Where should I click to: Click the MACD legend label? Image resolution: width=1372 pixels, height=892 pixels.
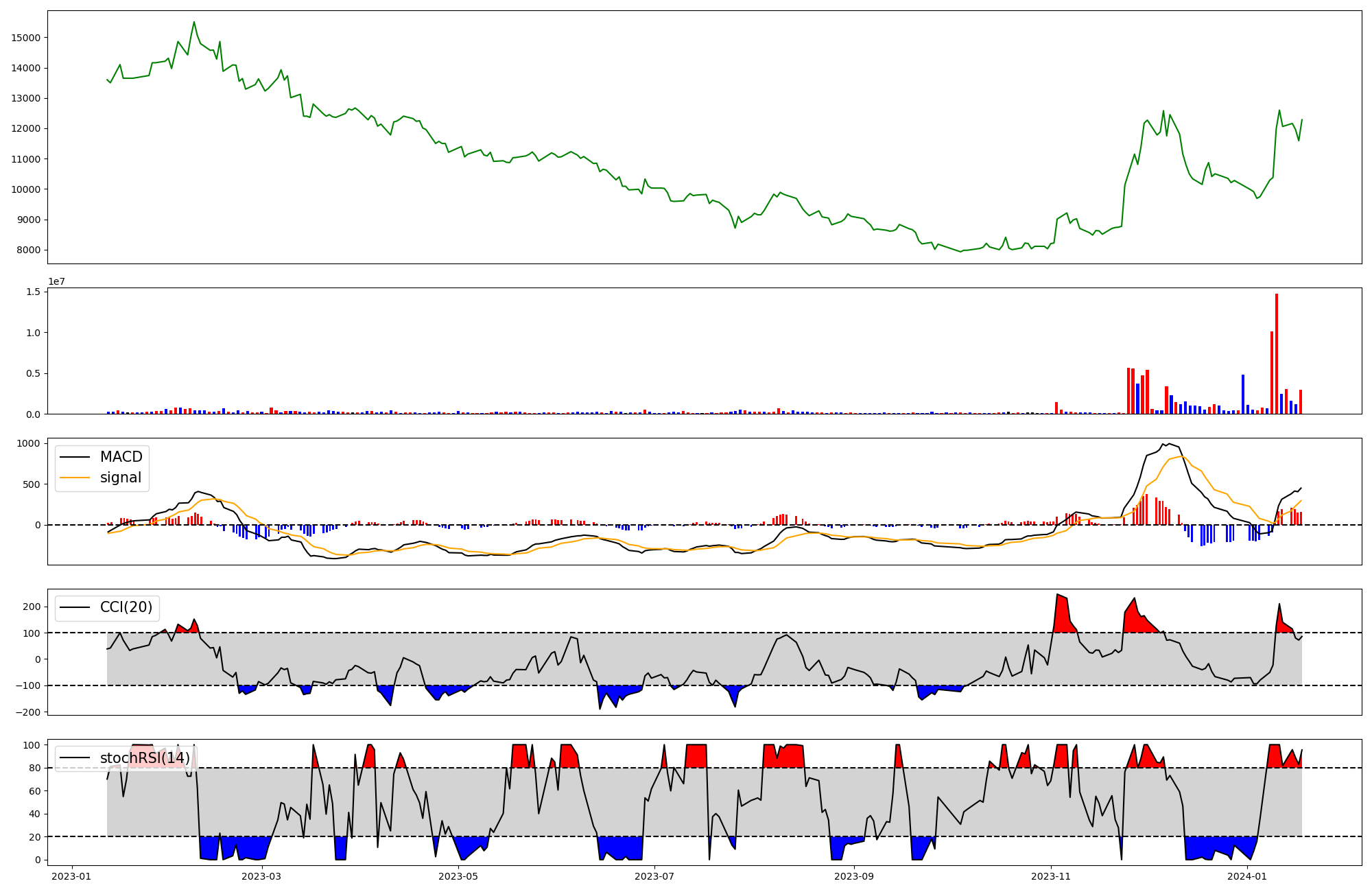[121, 457]
